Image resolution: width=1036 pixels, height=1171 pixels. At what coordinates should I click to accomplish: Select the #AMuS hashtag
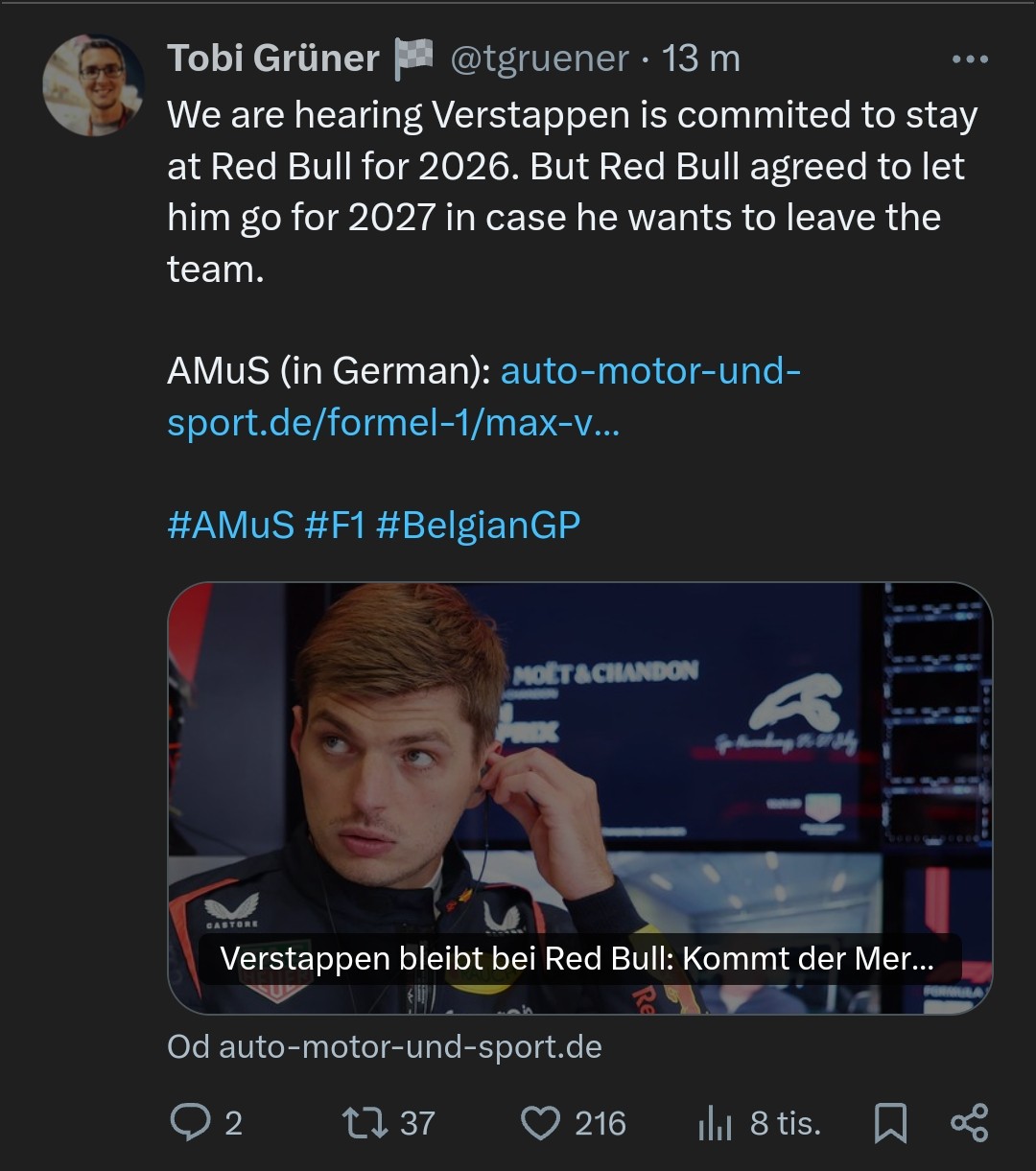[230, 527]
